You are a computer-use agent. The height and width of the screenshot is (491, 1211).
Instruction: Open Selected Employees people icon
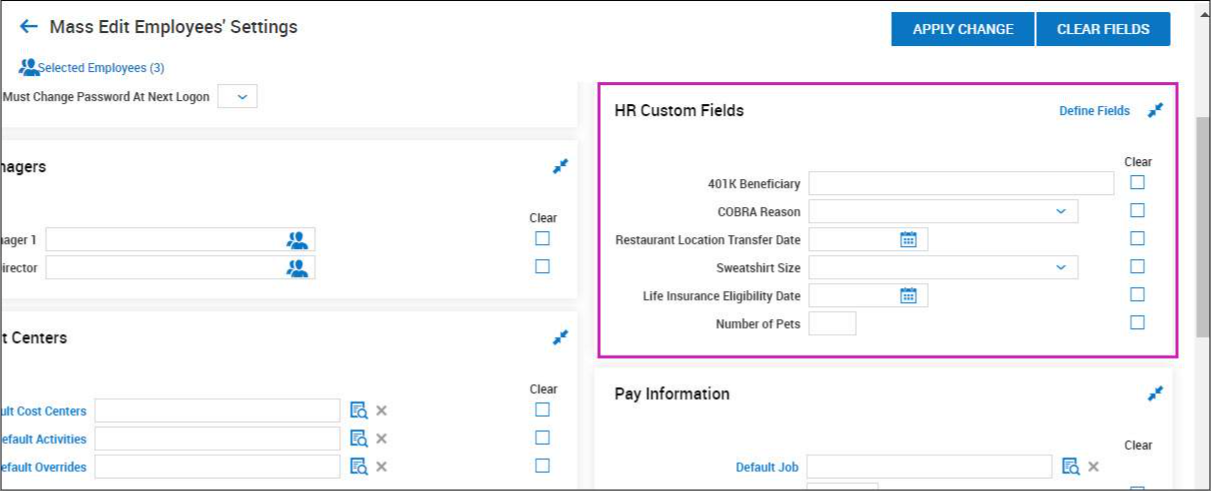[28, 67]
